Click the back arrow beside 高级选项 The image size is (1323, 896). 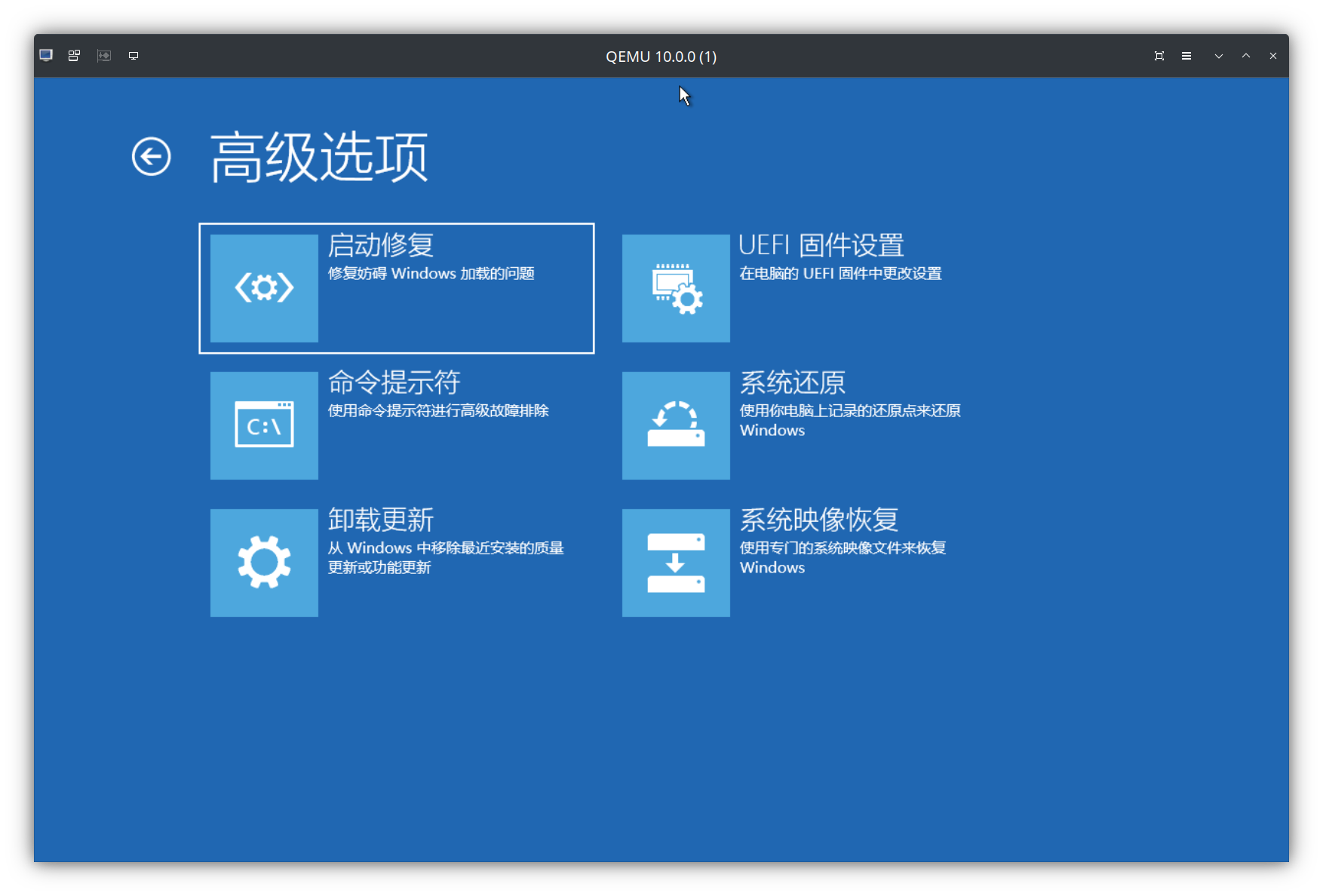pyautogui.click(x=151, y=156)
